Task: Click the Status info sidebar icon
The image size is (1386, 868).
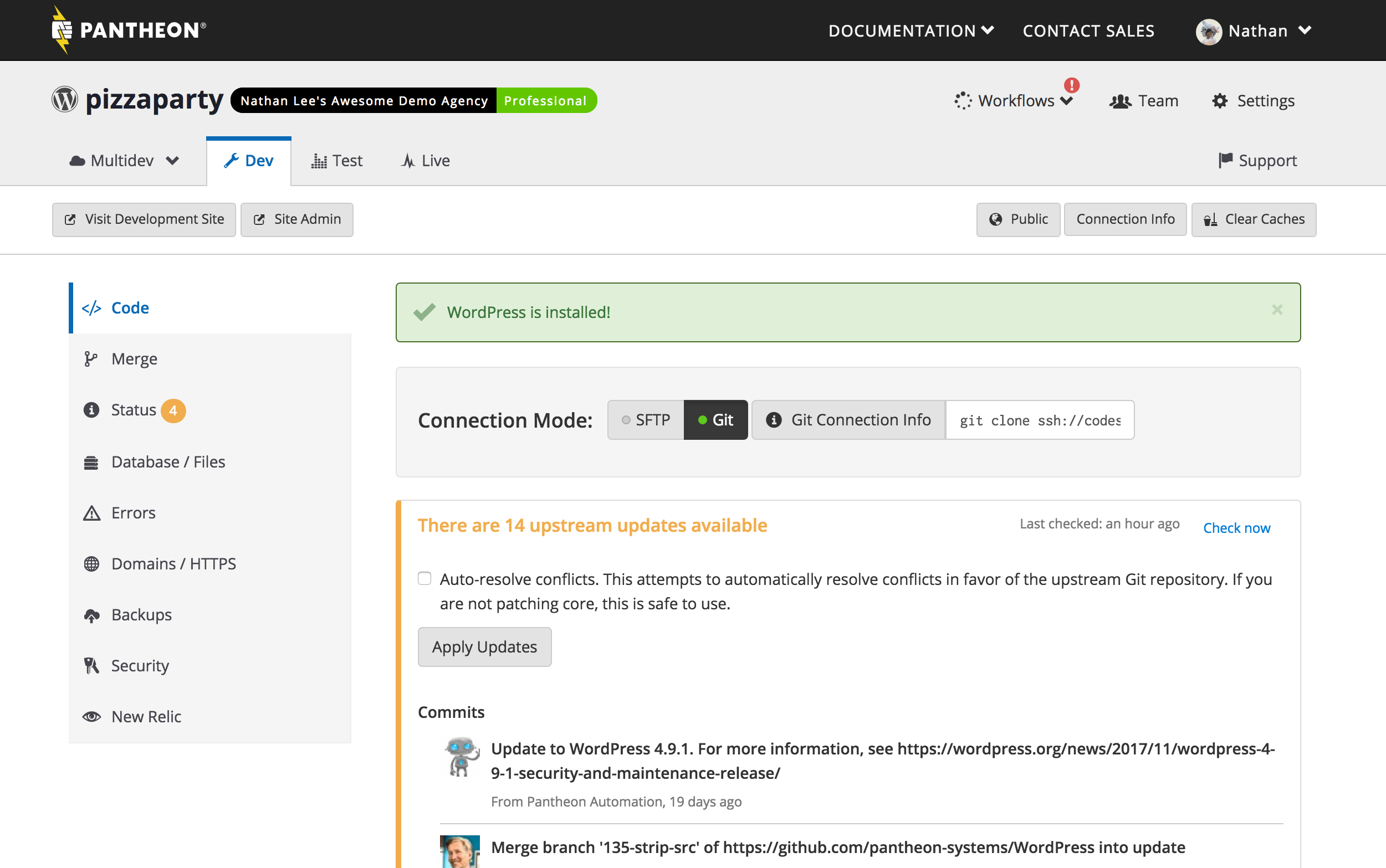Action: (91, 410)
